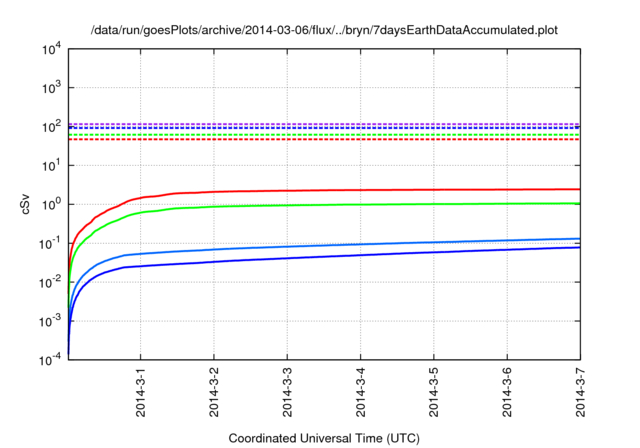
Task: Select the 2014-3-3 date tick label
Action: [287, 392]
